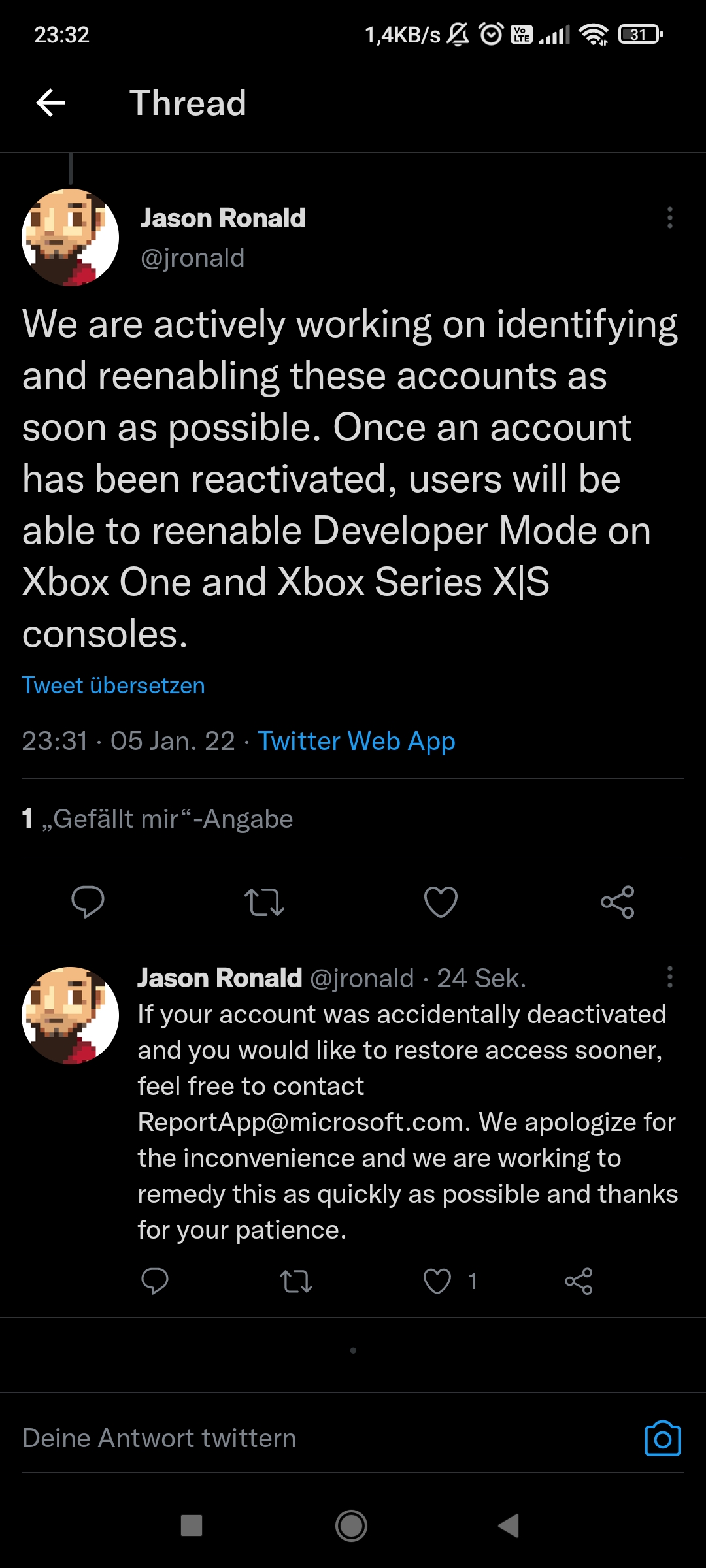Share the reply tweet via its share icon
Screen dimensions: 706x1568
click(579, 1281)
